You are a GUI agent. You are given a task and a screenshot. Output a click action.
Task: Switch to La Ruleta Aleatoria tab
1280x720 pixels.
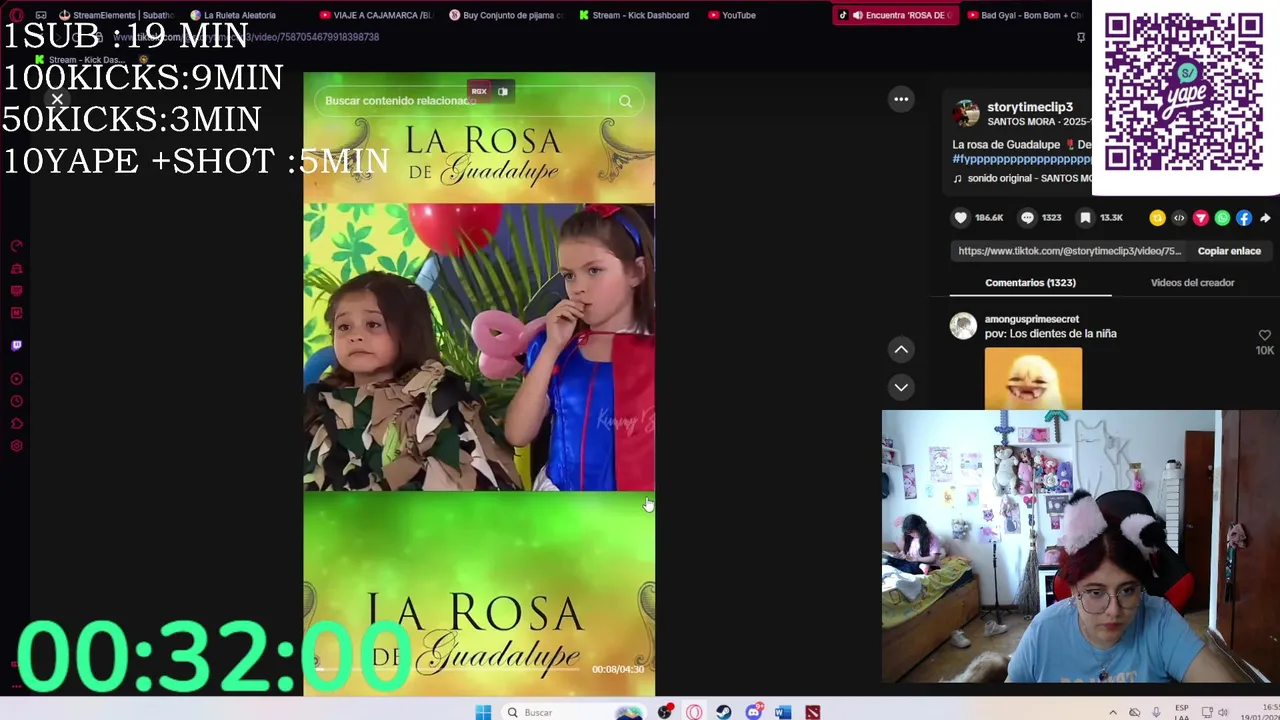coord(233,15)
